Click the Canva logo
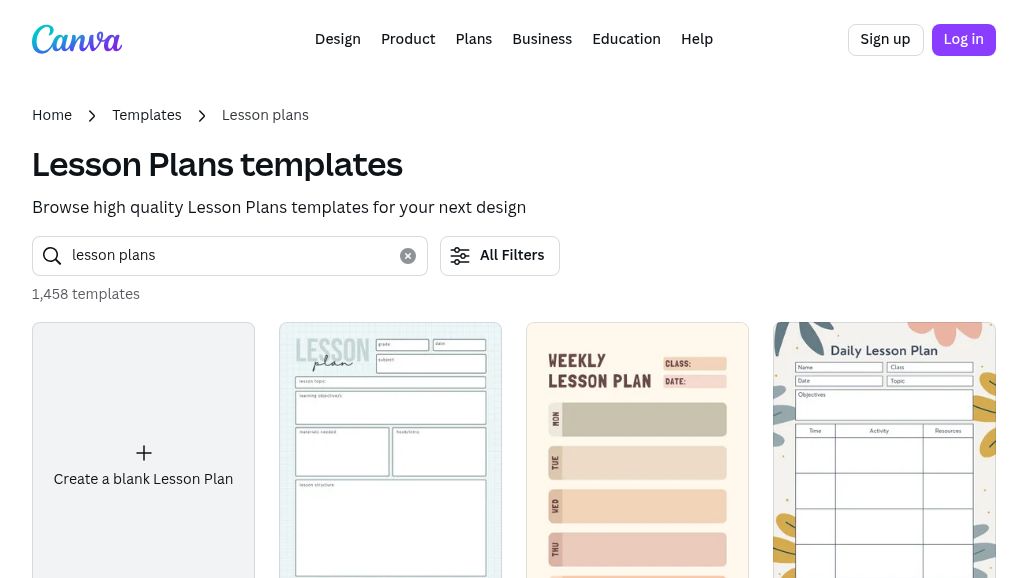 (77, 39)
